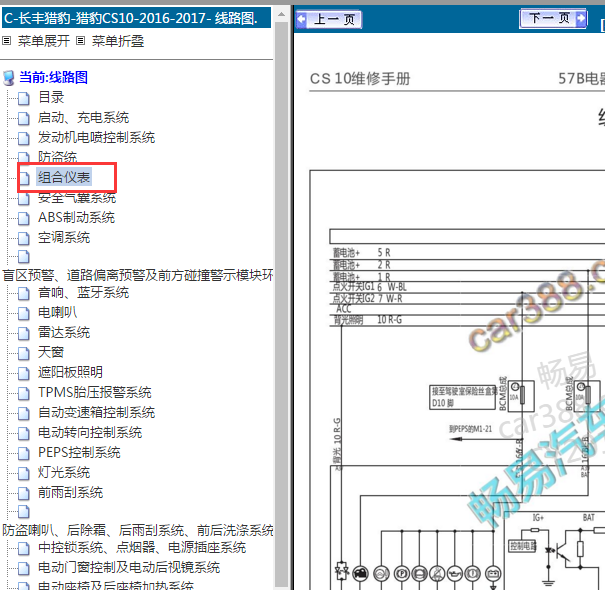Open PEPS控制系统 diagram
This screenshot has width=605, height=590.
click(x=79, y=452)
